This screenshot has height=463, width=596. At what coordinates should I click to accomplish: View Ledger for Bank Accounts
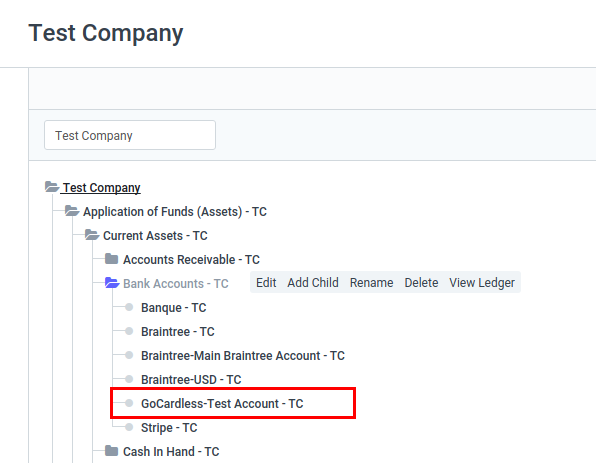coord(482,282)
